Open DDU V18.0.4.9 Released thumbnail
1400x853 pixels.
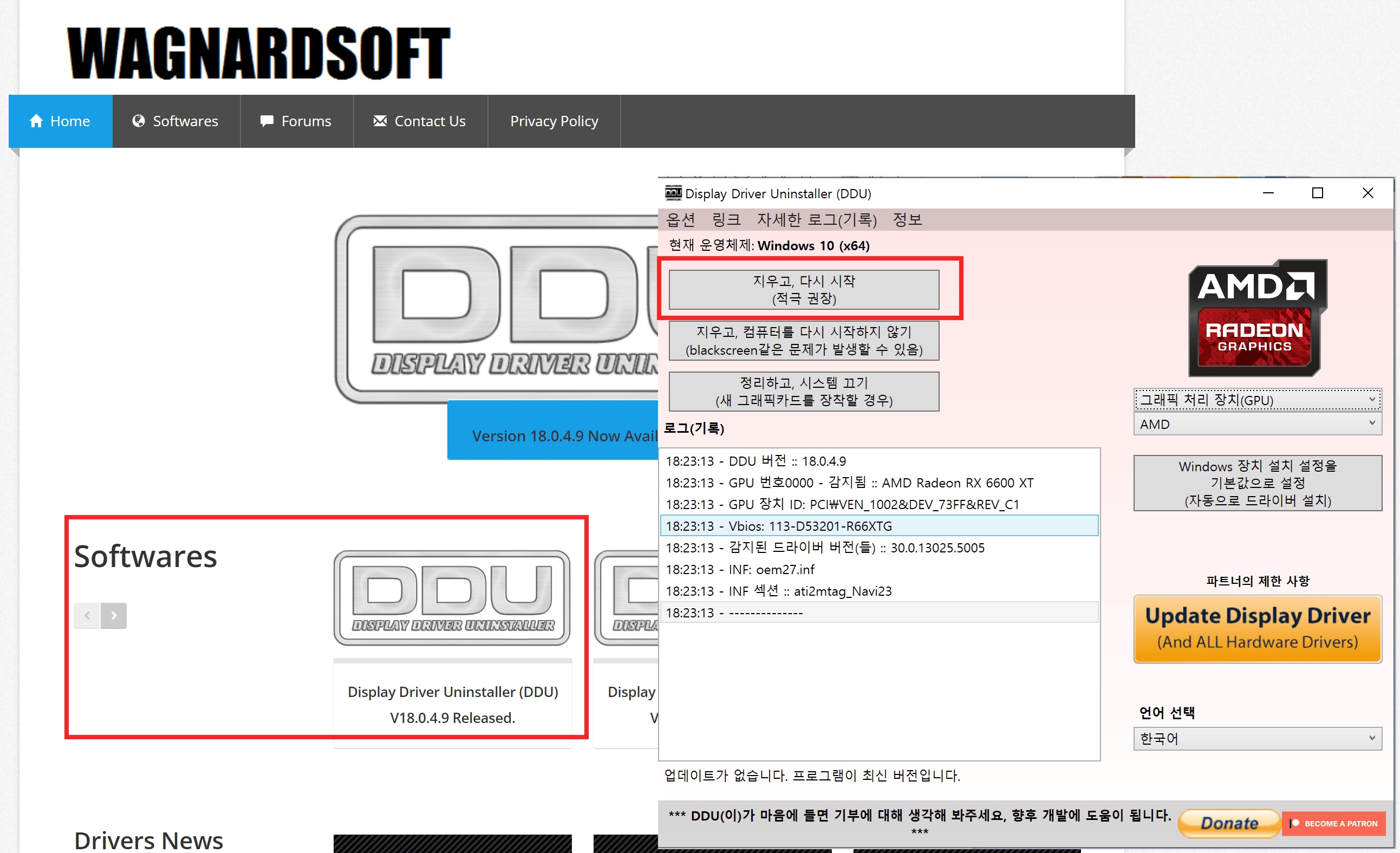click(452, 598)
